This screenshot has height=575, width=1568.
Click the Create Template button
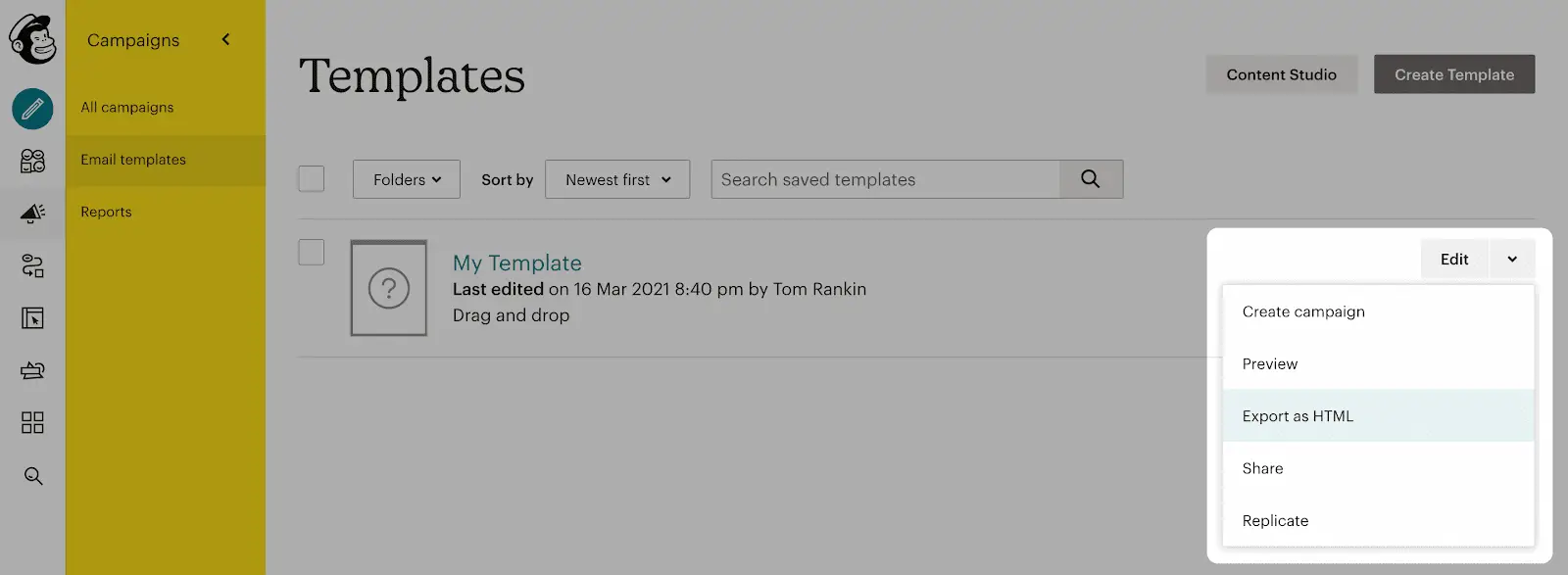point(1454,74)
